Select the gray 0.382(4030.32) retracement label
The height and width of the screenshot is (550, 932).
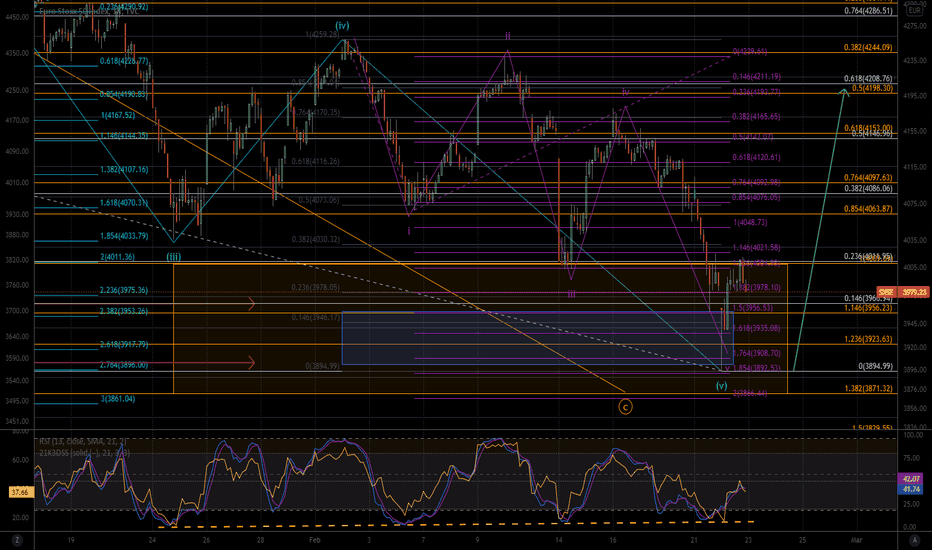pos(316,240)
